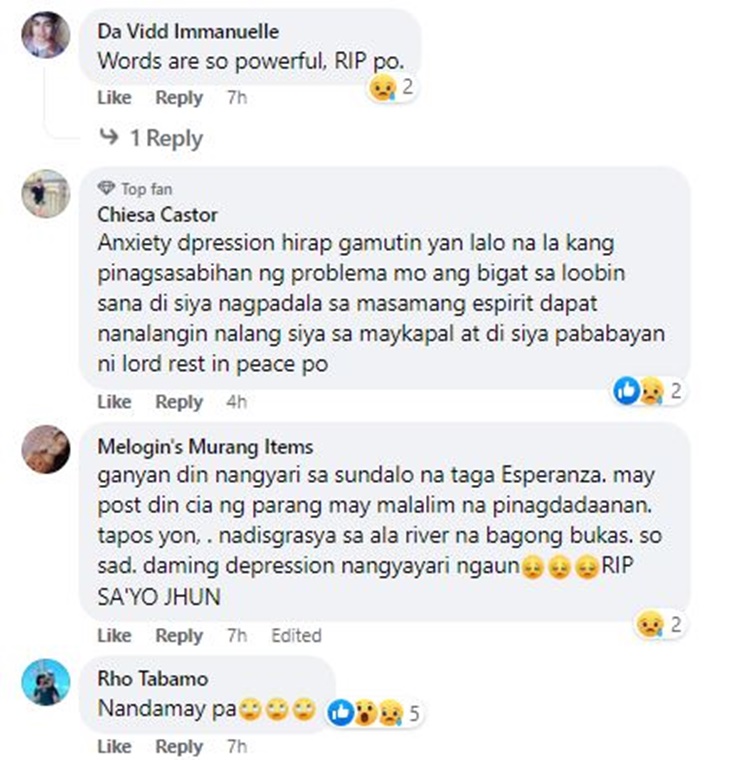Click the Top fan diamond badge icon
The width and height of the screenshot is (750, 760).
click(x=106, y=188)
